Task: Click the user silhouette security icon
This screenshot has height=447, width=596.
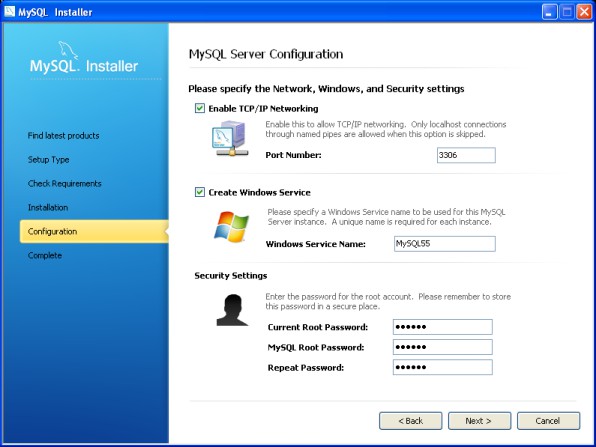Action: [232, 310]
